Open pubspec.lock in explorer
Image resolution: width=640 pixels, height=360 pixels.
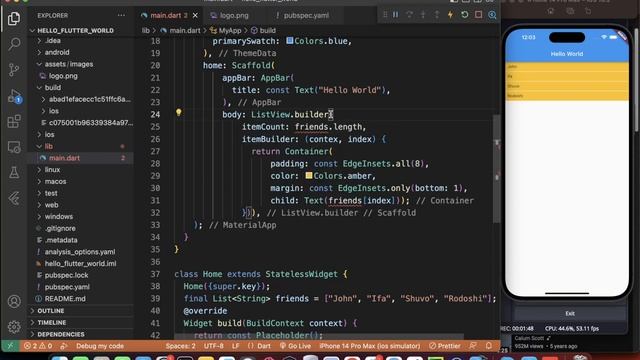pos(66,275)
